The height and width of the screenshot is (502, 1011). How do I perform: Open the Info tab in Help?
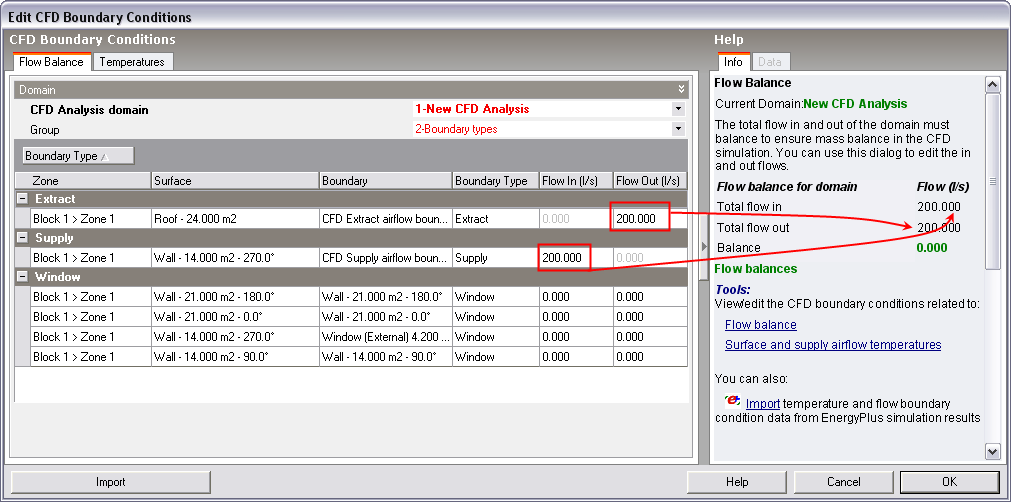tap(733, 62)
